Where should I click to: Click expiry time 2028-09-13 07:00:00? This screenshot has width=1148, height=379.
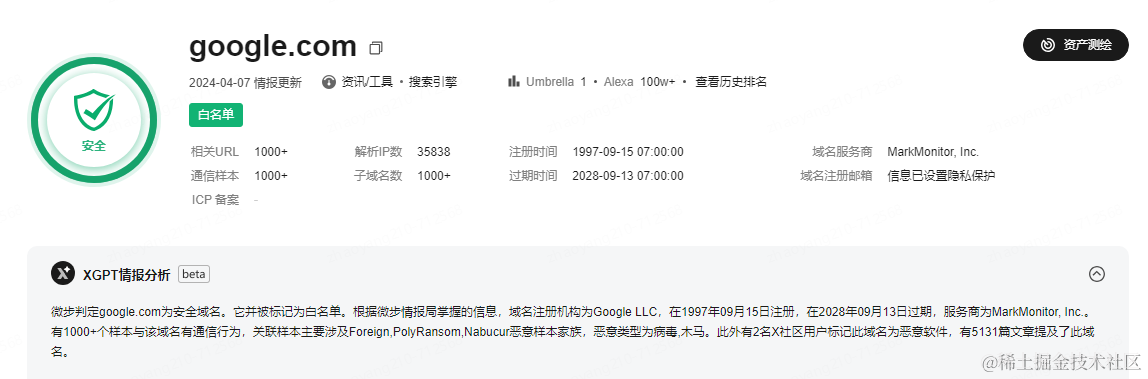pyautogui.click(x=628, y=176)
